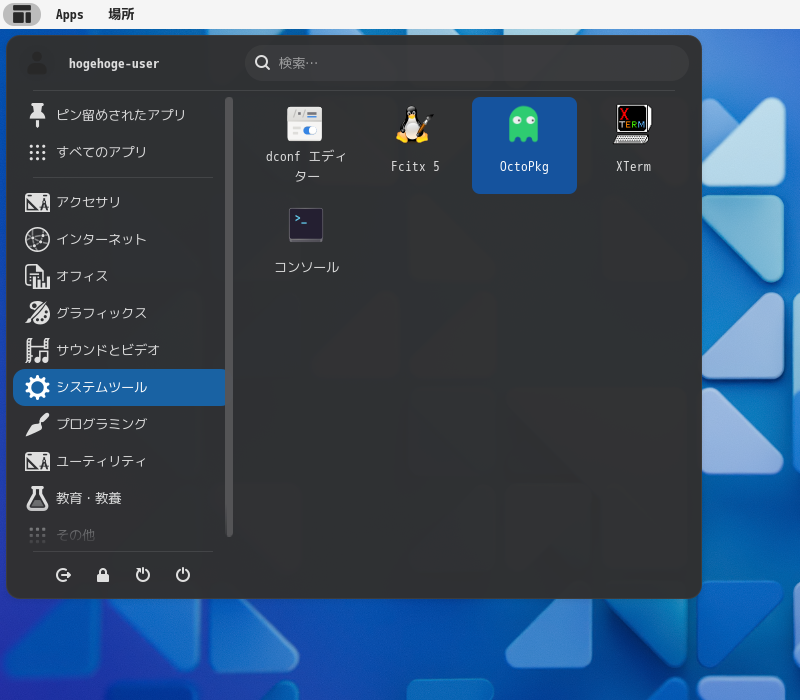Click the log out icon
This screenshot has height=700, width=800.
(x=64, y=575)
